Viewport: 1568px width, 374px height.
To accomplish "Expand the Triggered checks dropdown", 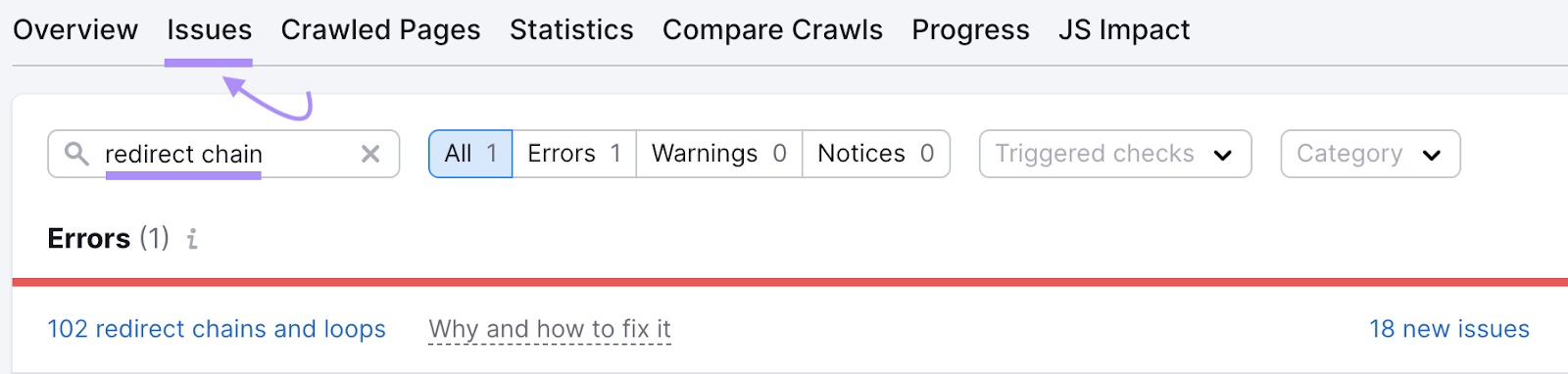I will point(1115,154).
